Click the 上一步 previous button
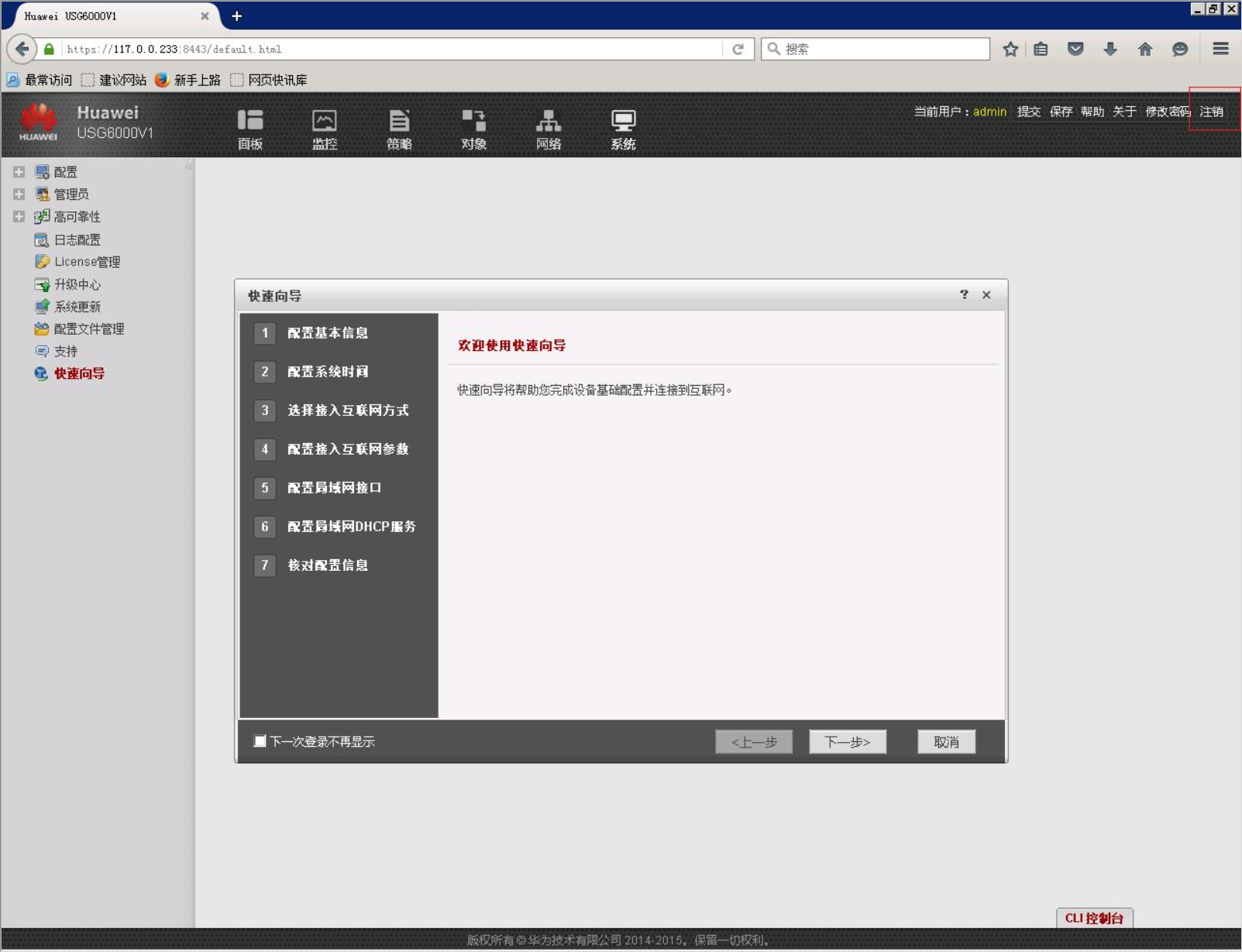1242x952 pixels. click(x=754, y=742)
